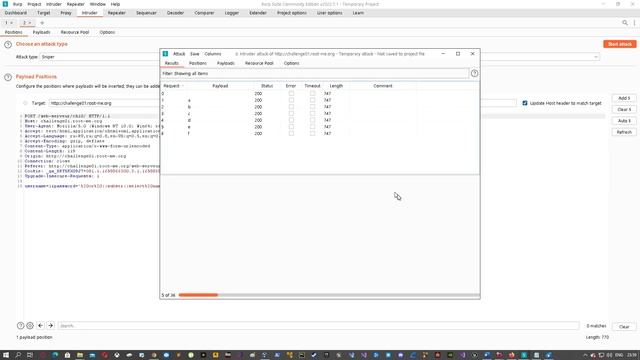Viewport: 640px width, 360px height.
Task: Tick the Timeout checkbox for request 0
Action: (x=312, y=93)
